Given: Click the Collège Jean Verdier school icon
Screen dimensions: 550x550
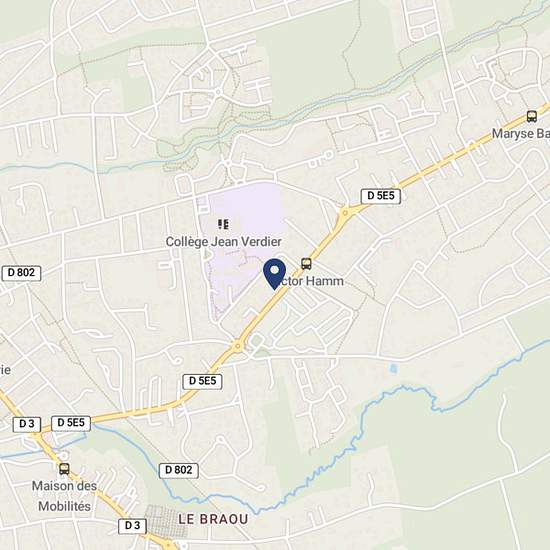Looking at the screenshot, I should pyautogui.click(x=223, y=224).
